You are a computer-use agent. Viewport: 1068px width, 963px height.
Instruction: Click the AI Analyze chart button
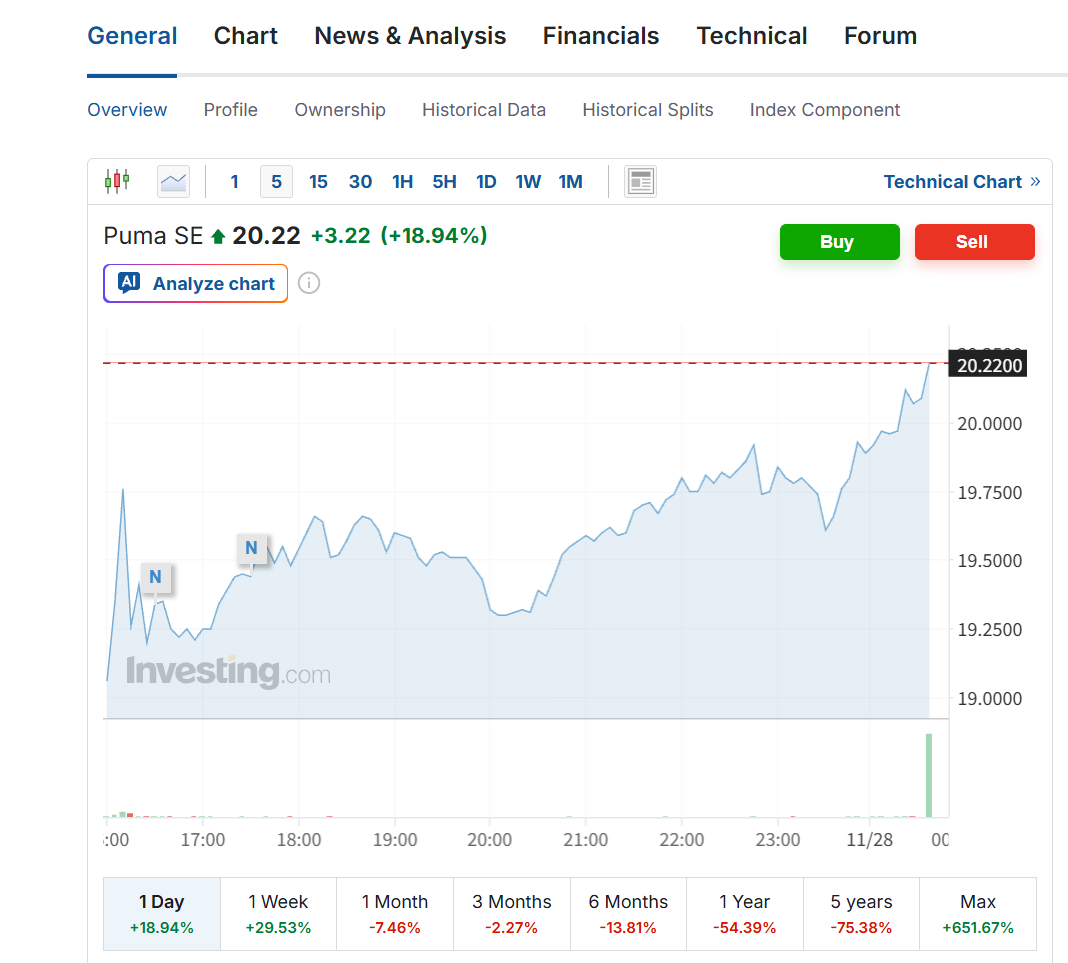pyautogui.click(x=195, y=283)
